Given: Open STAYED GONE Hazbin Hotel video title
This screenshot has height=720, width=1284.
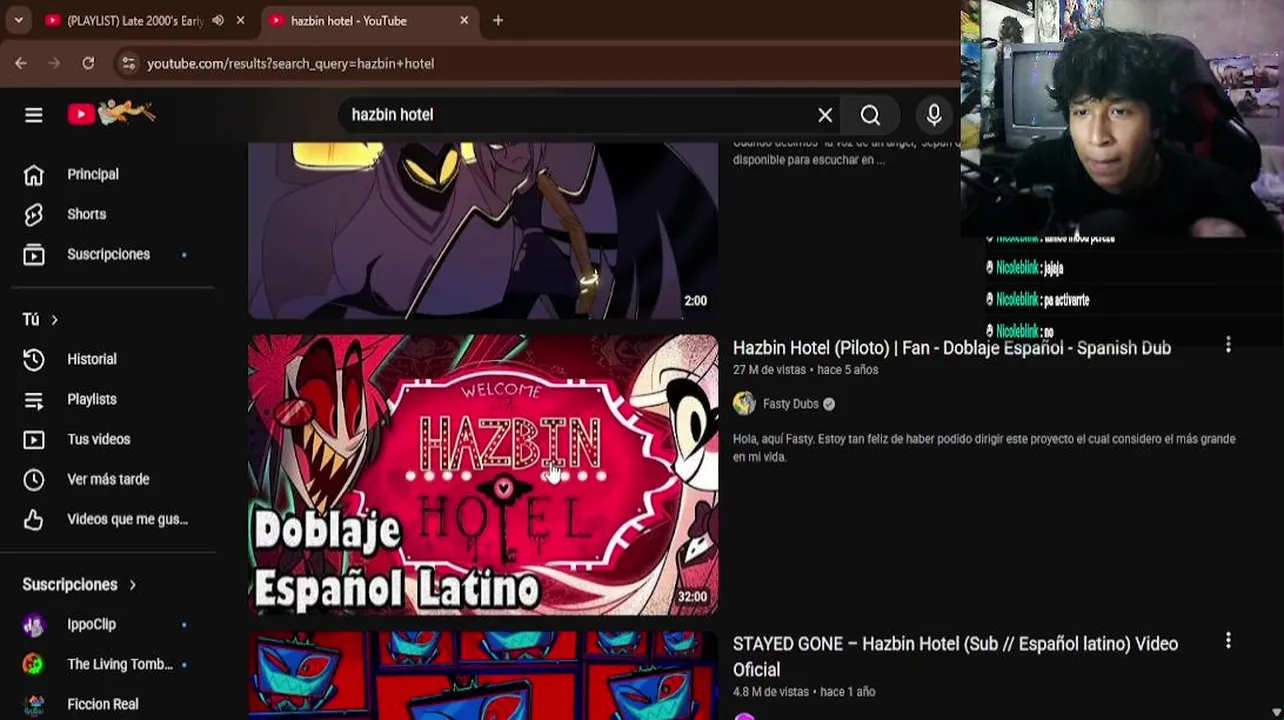Looking at the screenshot, I should [x=955, y=656].
